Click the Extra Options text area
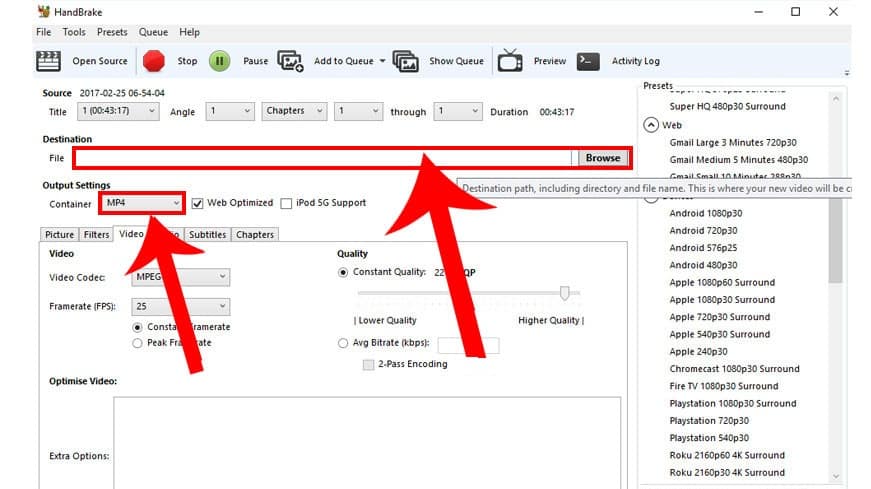The image size is (871, 489). [x=367, y=443]
